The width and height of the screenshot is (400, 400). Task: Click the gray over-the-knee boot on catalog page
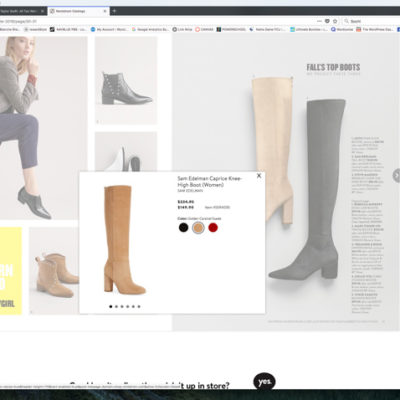point(308,189)
